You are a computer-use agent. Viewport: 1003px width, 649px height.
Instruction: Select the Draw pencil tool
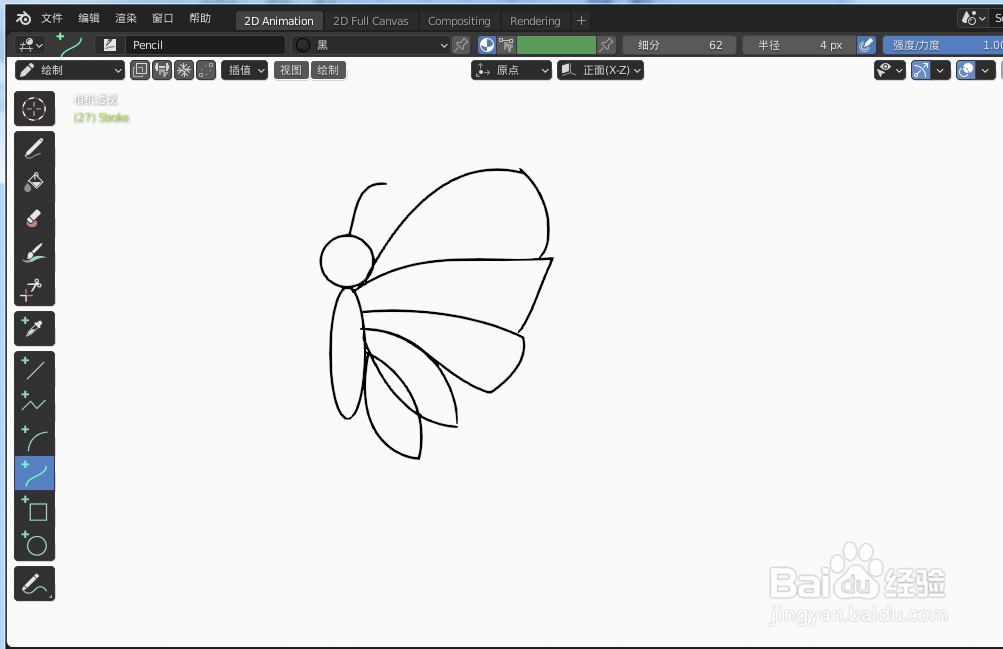(x=35, y=148)
